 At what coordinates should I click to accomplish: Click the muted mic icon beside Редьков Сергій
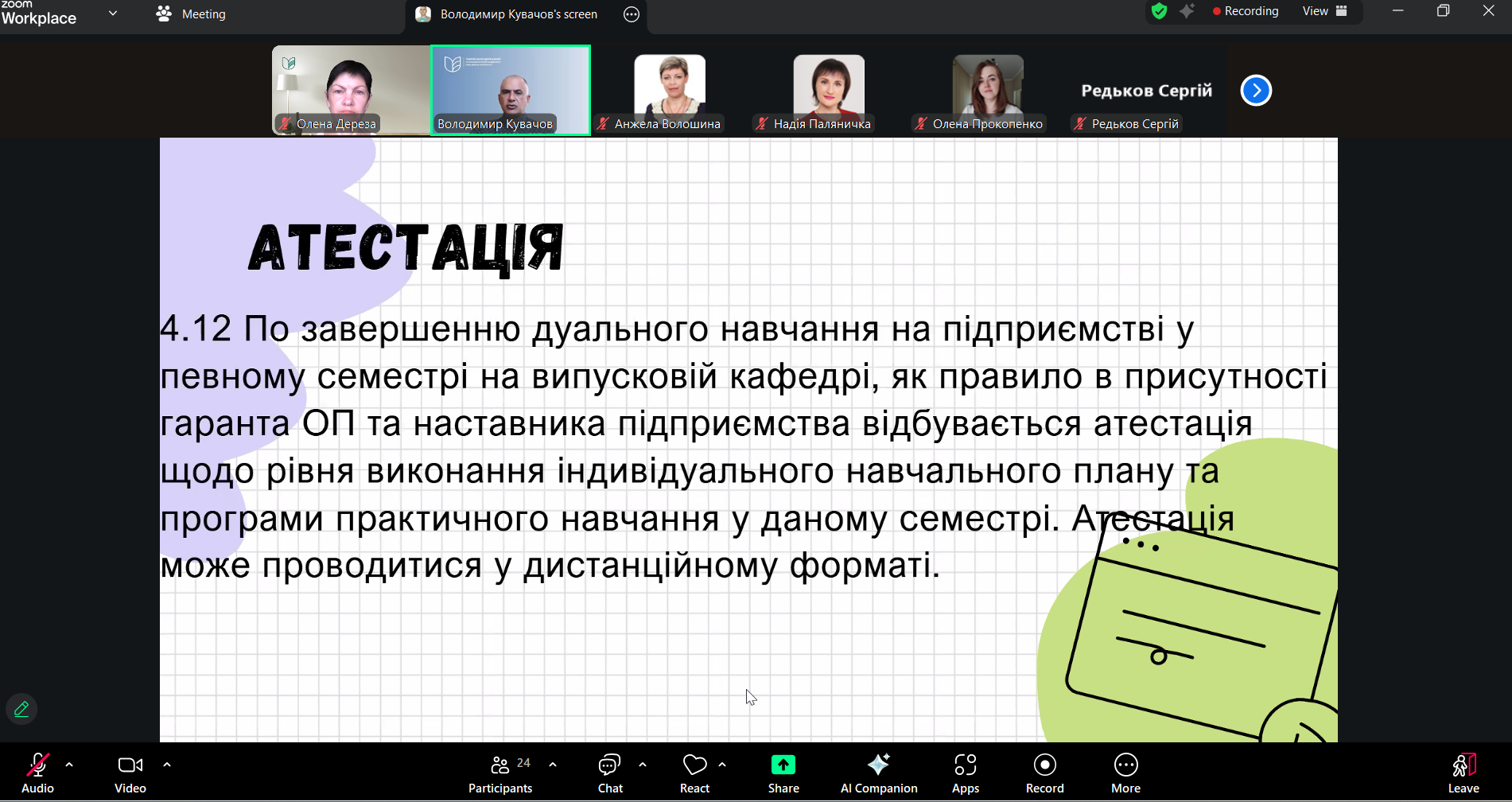pos(1080,123)
